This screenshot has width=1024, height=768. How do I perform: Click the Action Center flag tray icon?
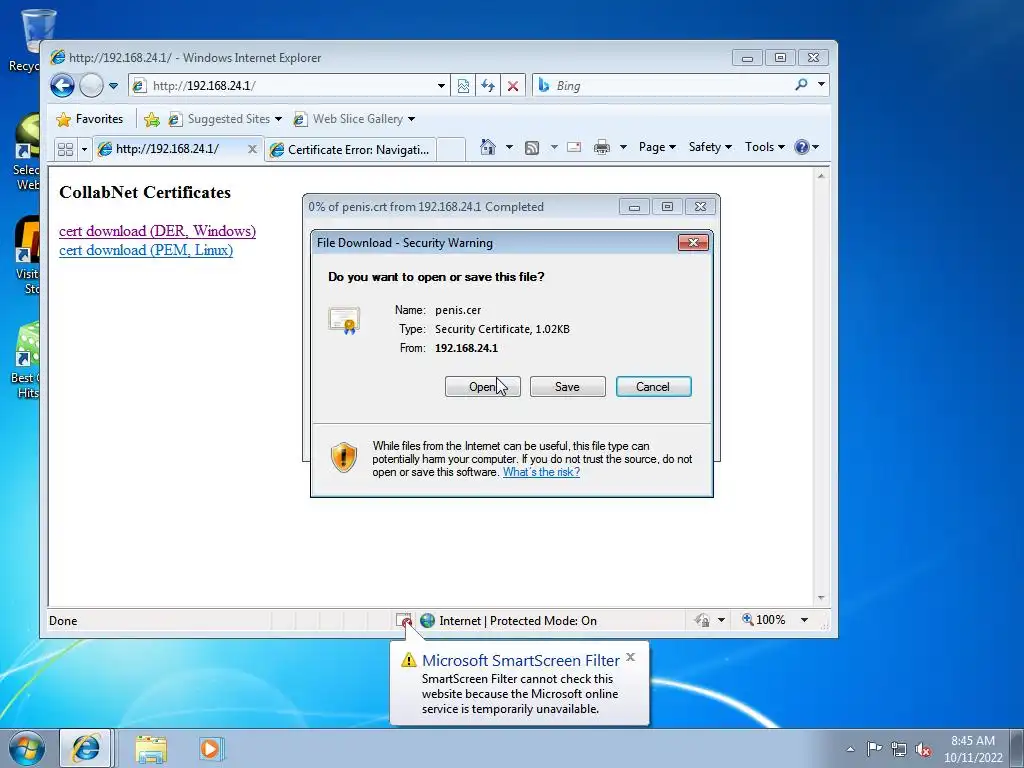[874, 748]
